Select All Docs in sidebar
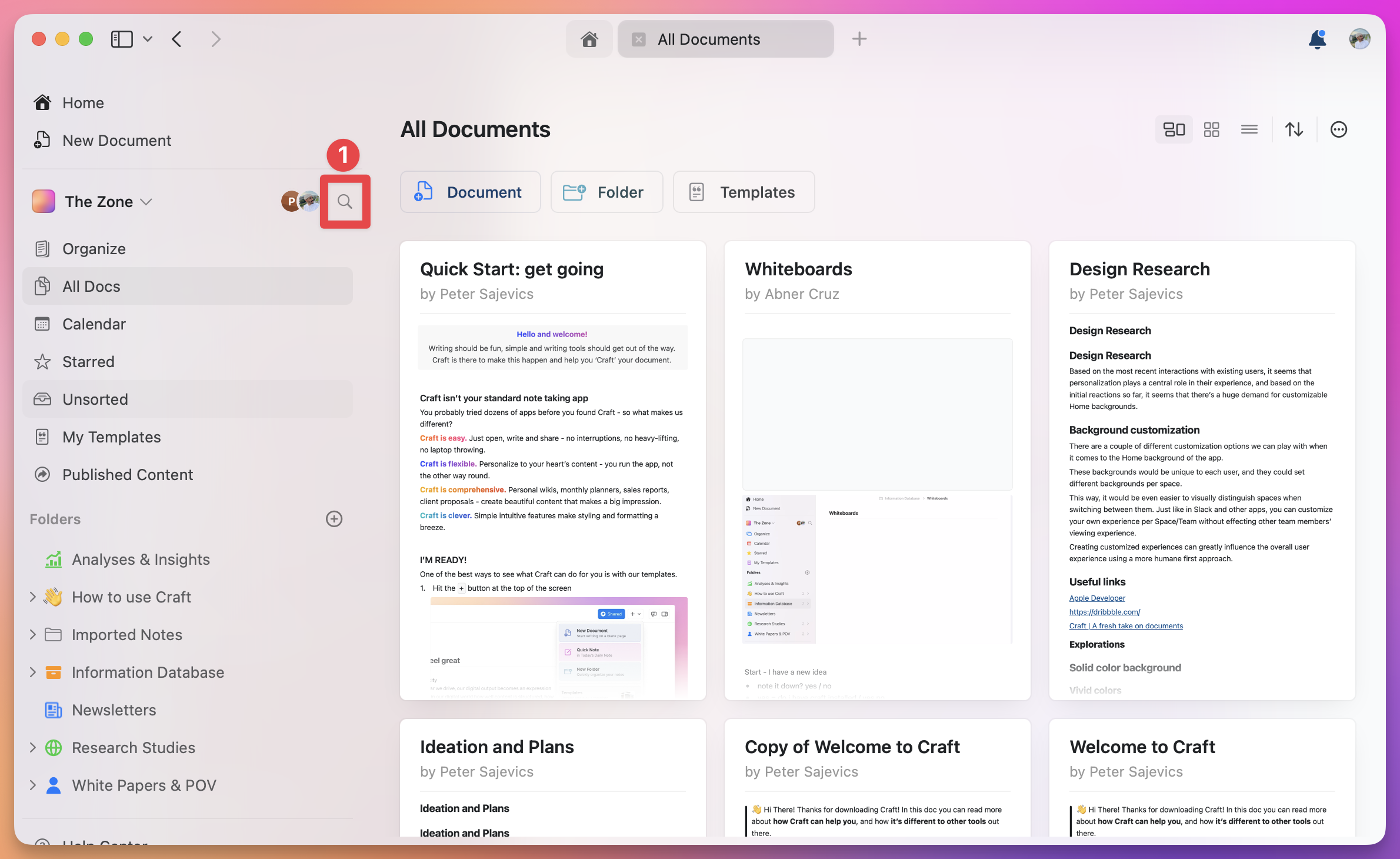 [x=188, y=287]
